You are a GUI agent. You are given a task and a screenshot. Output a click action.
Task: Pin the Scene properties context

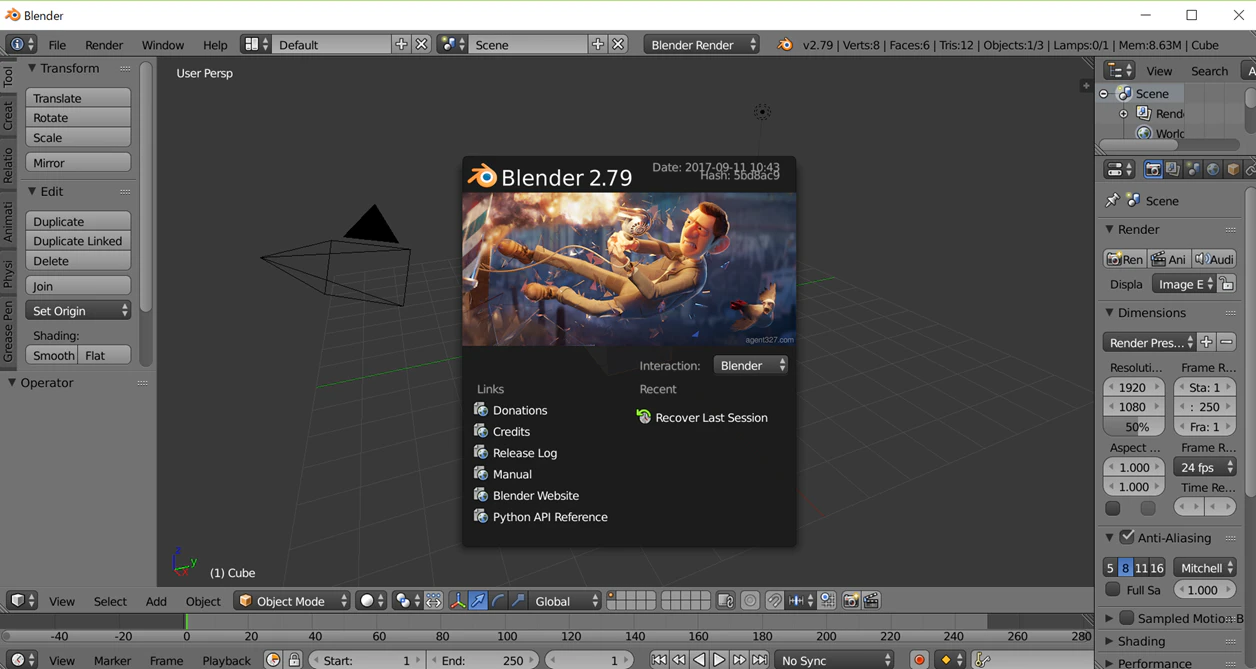click(x=1112, y=201)
